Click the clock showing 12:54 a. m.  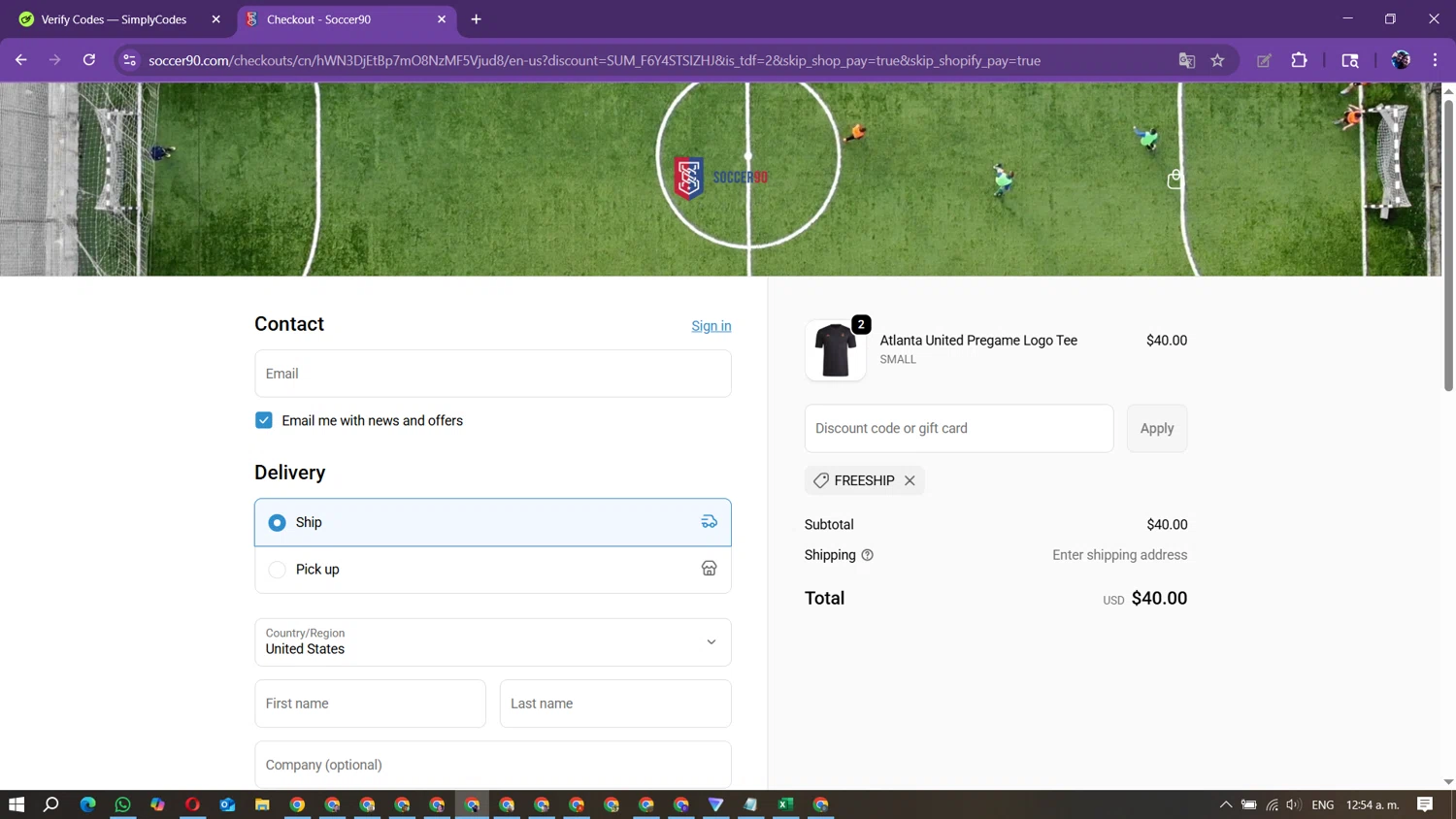tap(1373, 804)
